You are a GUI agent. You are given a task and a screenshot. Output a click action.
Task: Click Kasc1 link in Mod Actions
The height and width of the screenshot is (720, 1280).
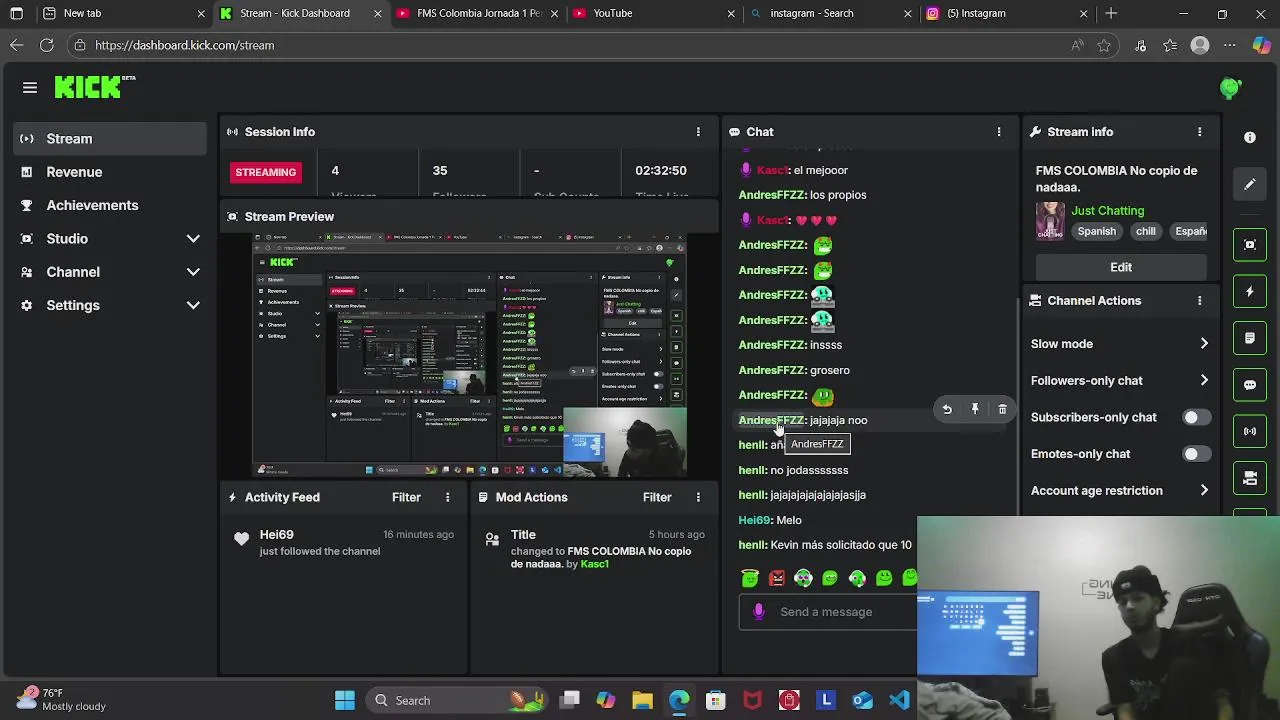[594, 564]
